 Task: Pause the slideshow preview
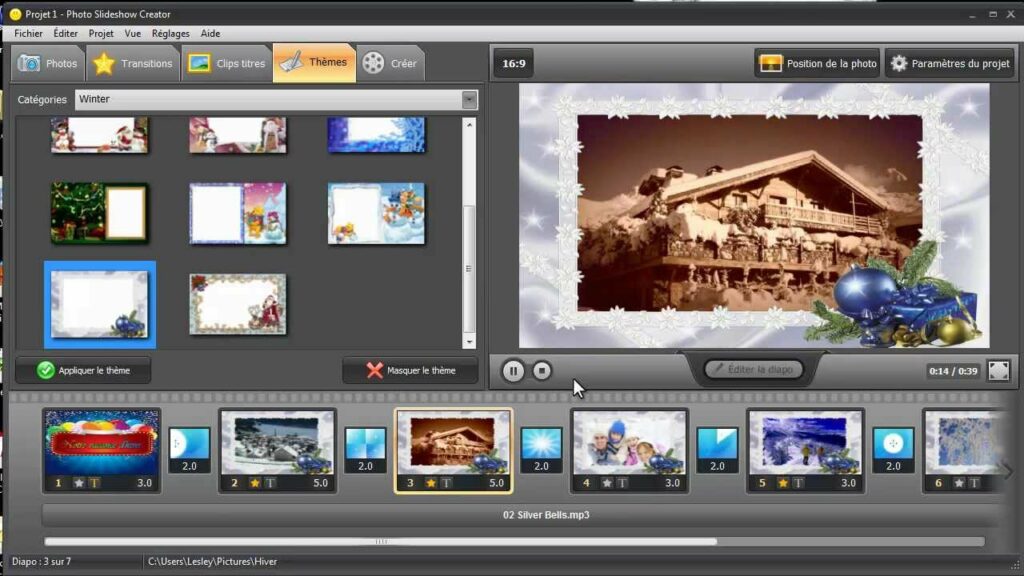tap(513, 370)
